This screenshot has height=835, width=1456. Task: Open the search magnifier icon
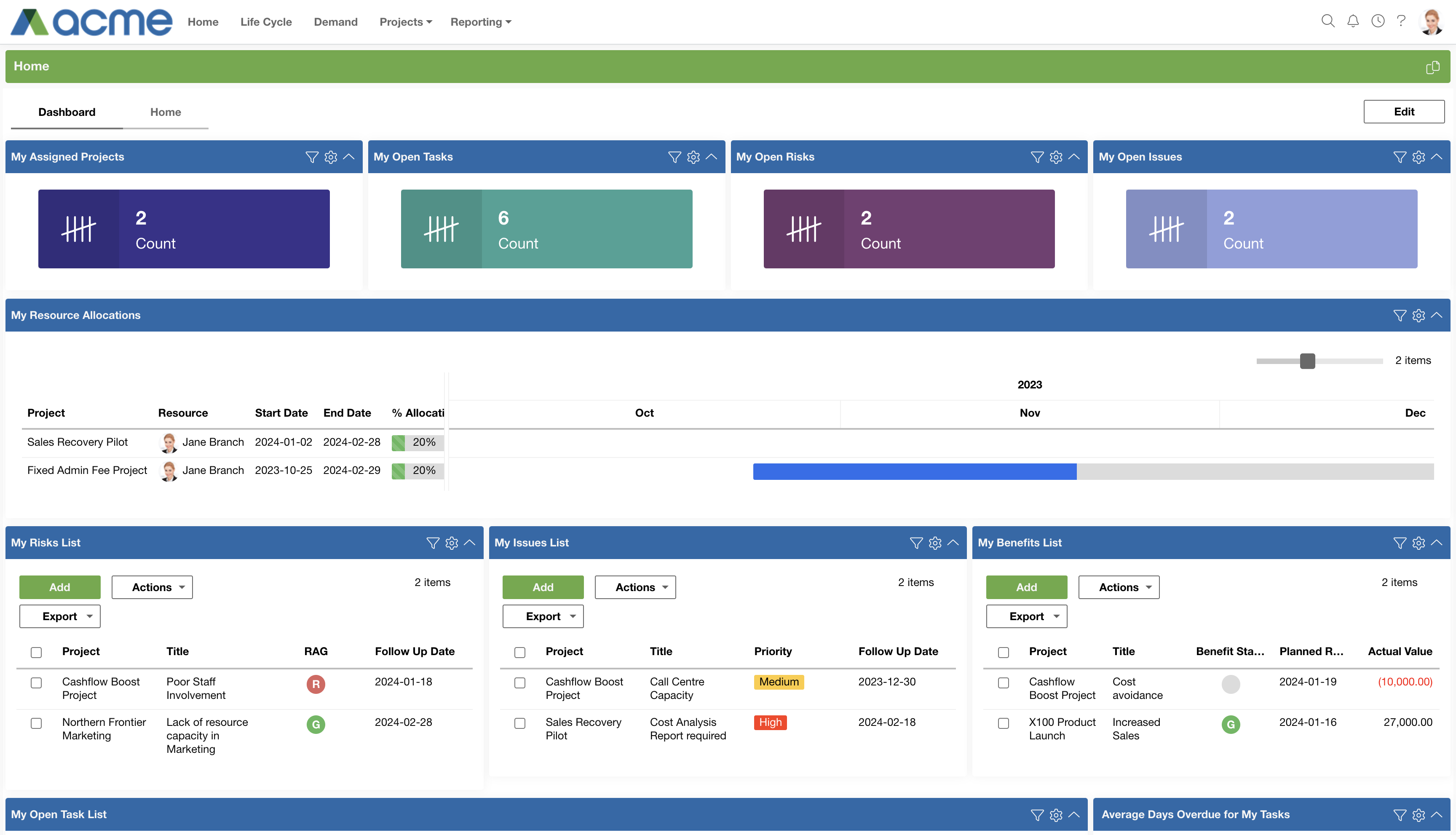(x=1328, y=22)
